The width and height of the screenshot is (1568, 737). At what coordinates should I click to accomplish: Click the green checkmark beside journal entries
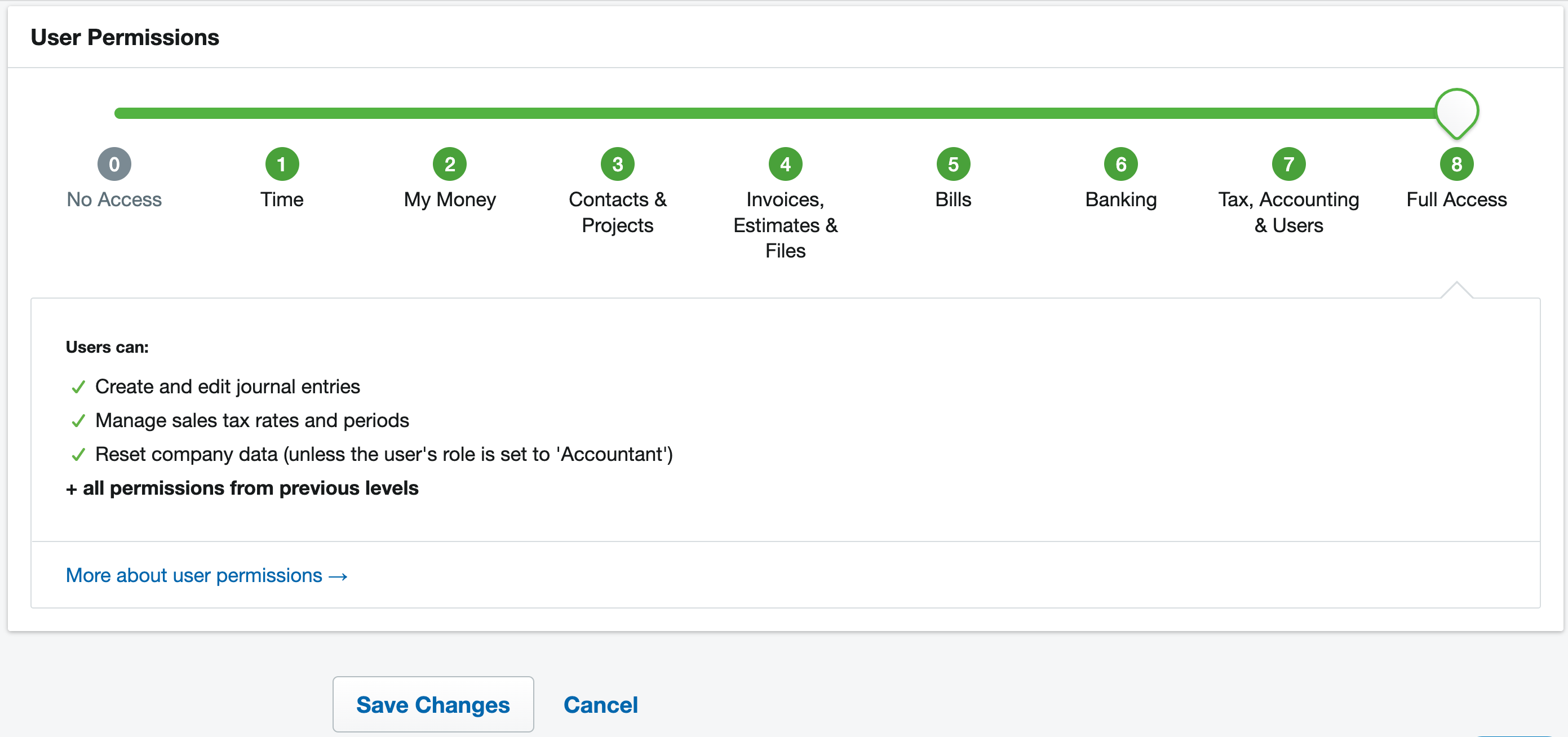pyautogui.click(x=78, y=387)
